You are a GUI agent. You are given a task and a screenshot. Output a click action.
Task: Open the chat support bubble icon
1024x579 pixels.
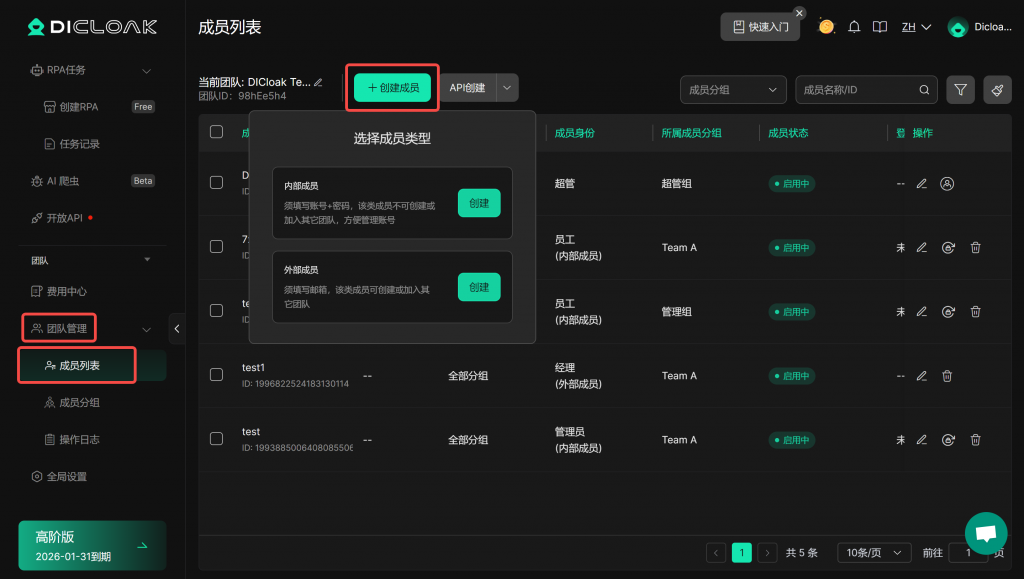click(x=985, y=533)
